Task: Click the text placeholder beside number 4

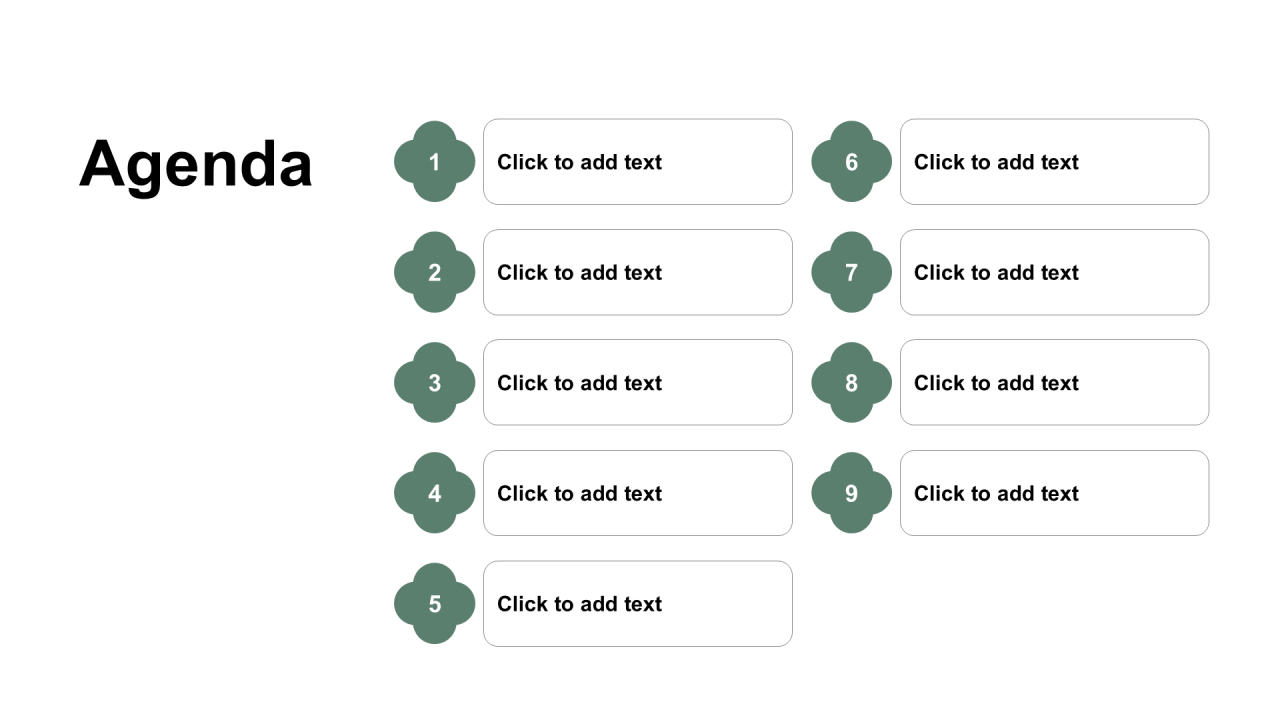Action: 638,493
